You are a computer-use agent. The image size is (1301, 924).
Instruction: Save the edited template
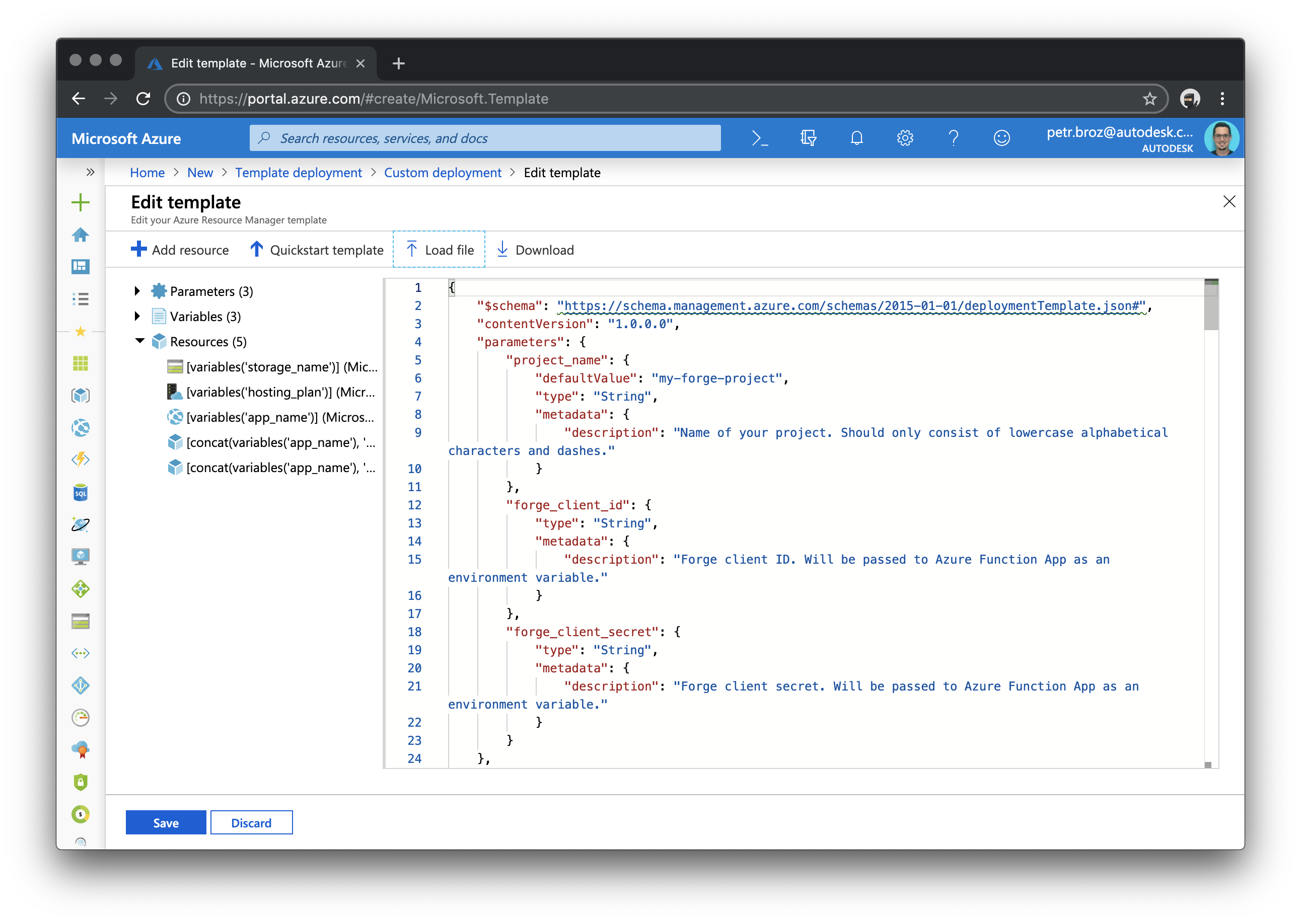[166, 823]
